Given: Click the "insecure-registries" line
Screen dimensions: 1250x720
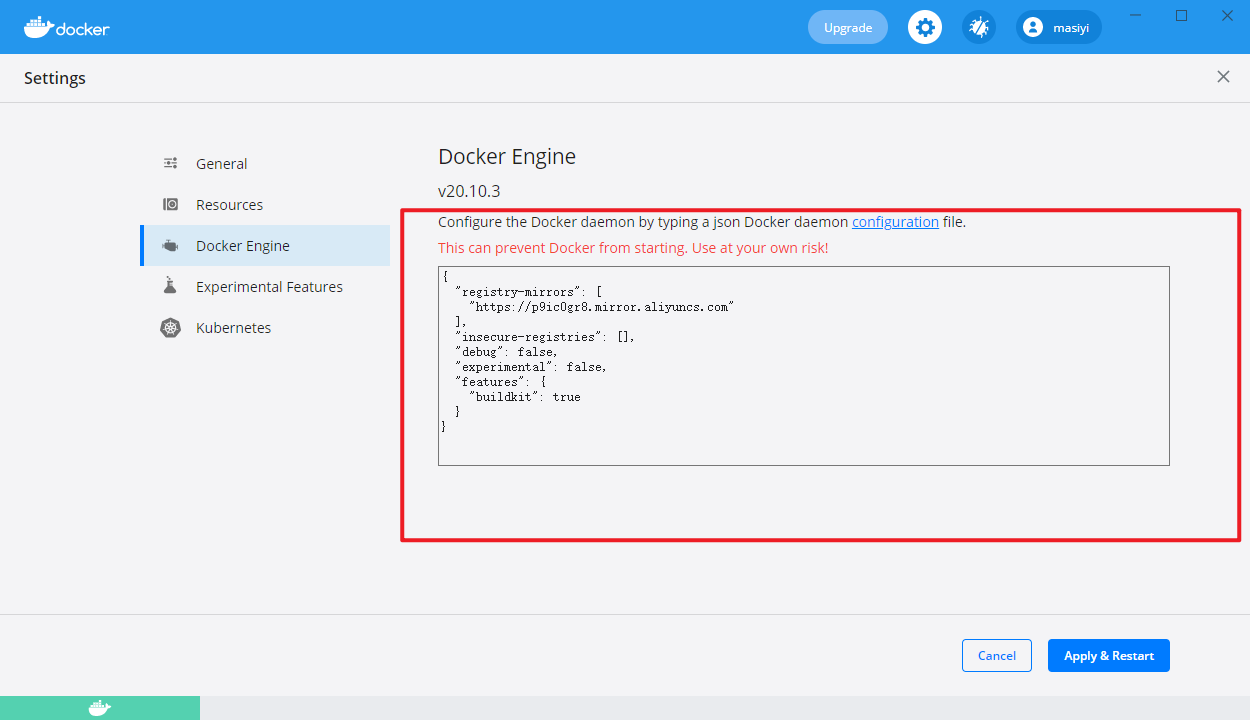Looking at the screenshot, I should pyautogui.click(x=545, y=337).
